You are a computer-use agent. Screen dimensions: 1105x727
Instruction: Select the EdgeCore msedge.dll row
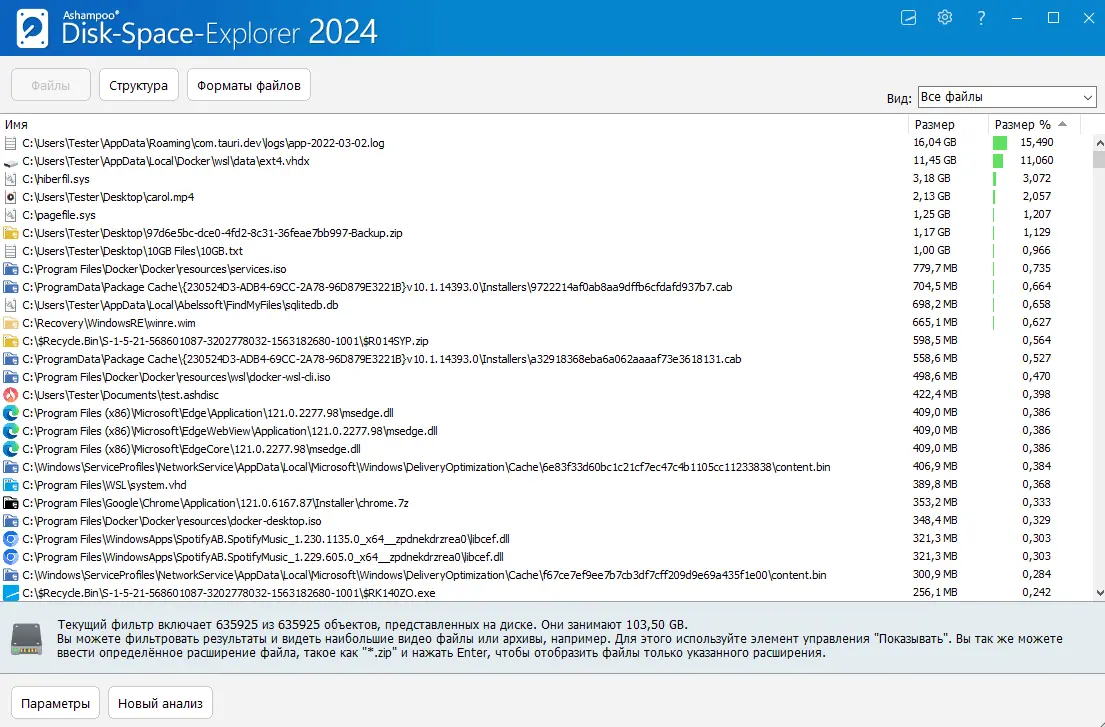(546, 449)
